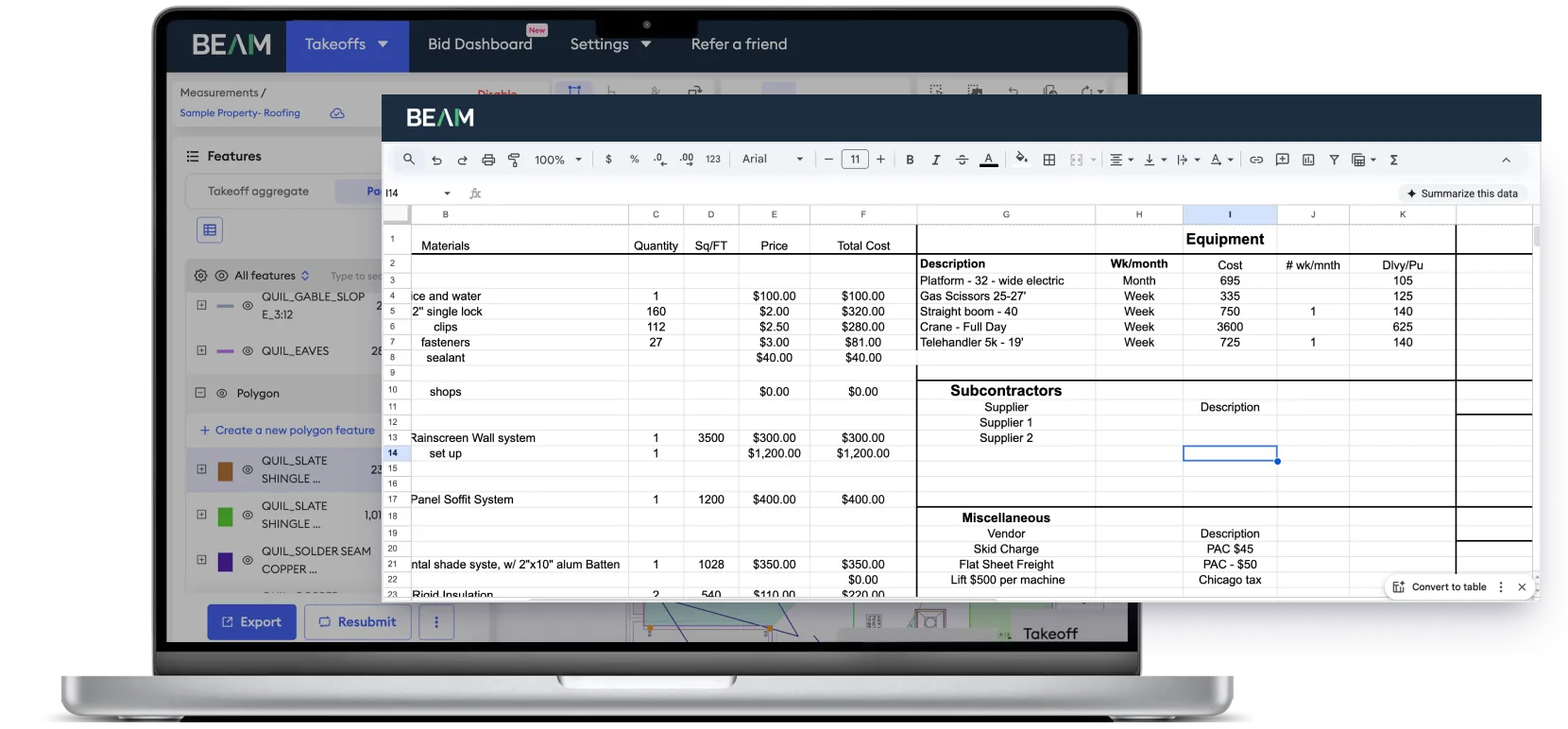This screenshot has width=1568, height=729.
Task: Open the functions sigma menu
Action: (1393, 160)
